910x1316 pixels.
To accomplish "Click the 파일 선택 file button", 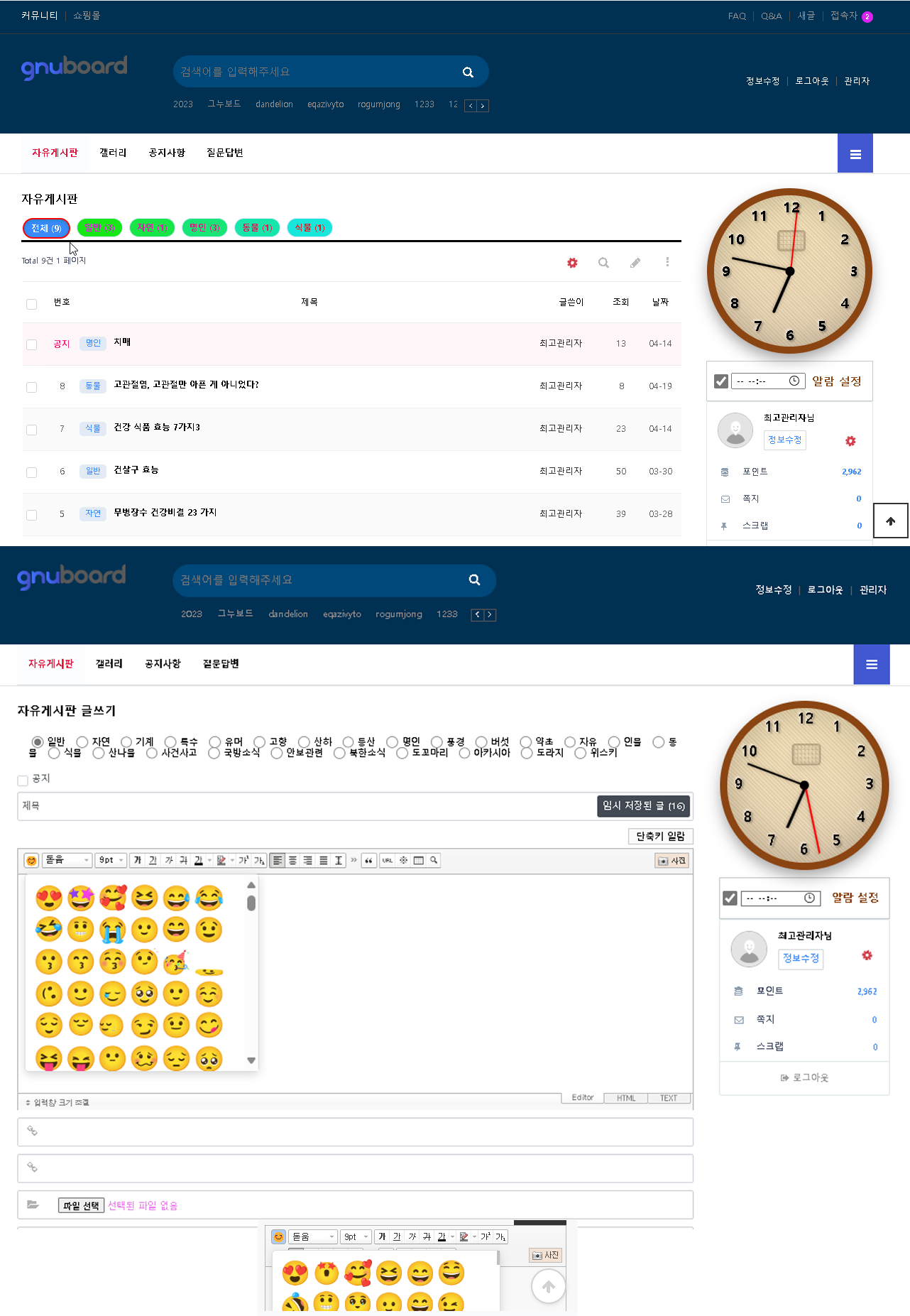I will (81, 1205).
